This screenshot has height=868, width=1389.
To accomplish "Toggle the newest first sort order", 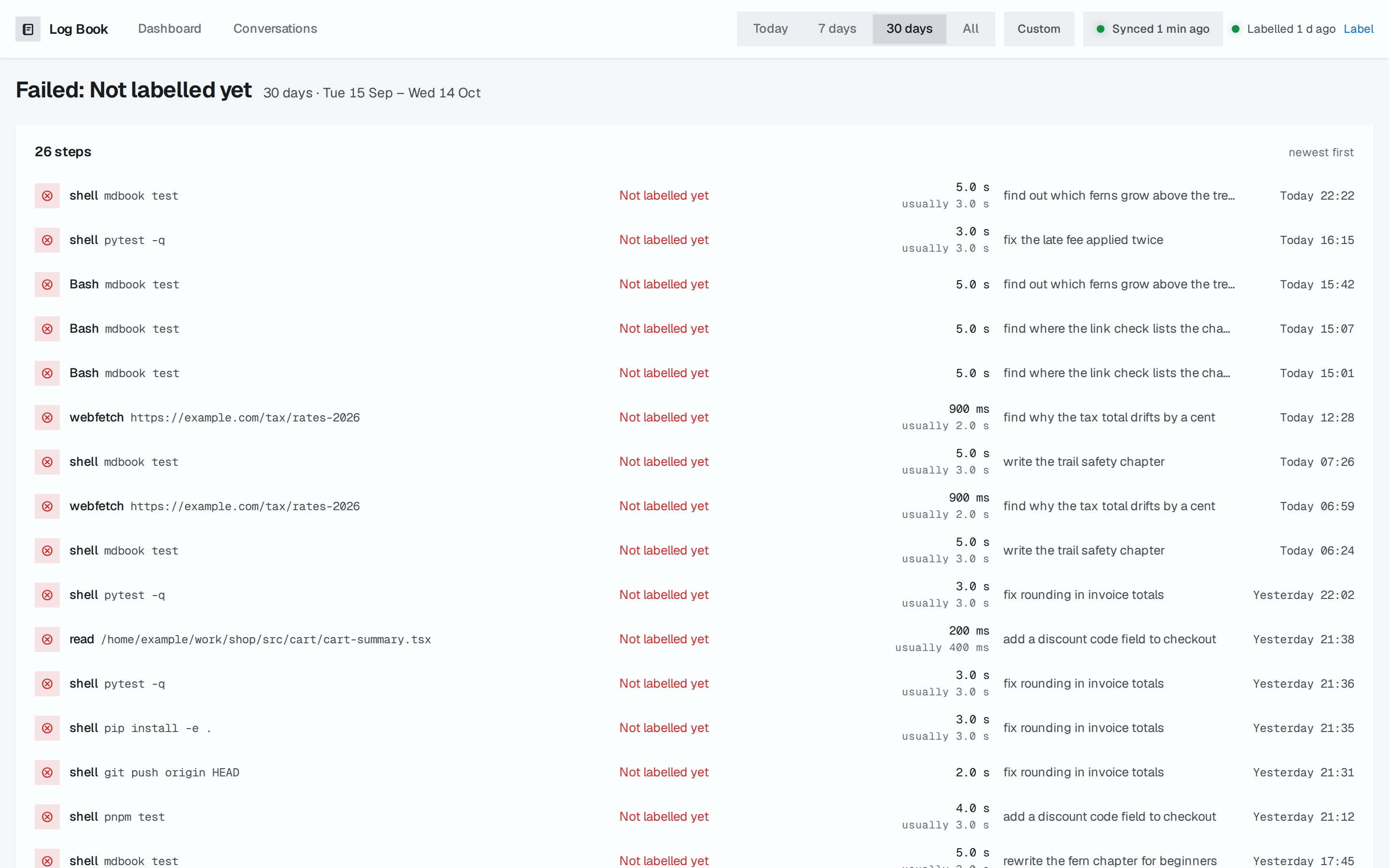I will (x=1321, y=152).
